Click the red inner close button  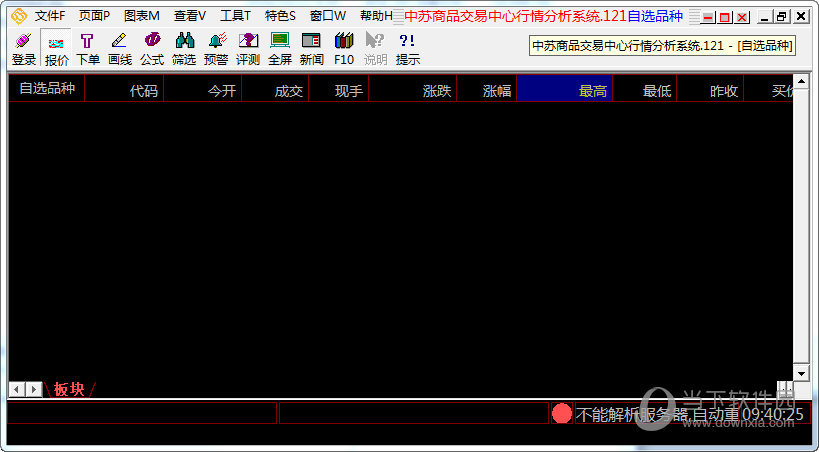(x=742, y=17)
